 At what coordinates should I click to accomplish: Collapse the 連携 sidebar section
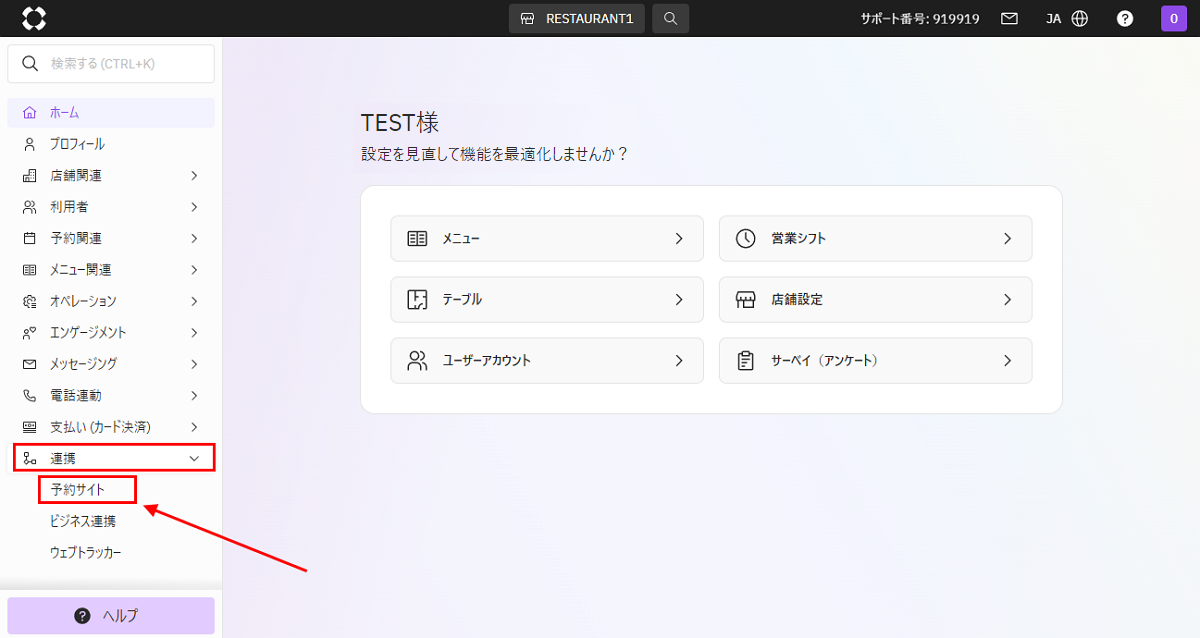[113, 458]
